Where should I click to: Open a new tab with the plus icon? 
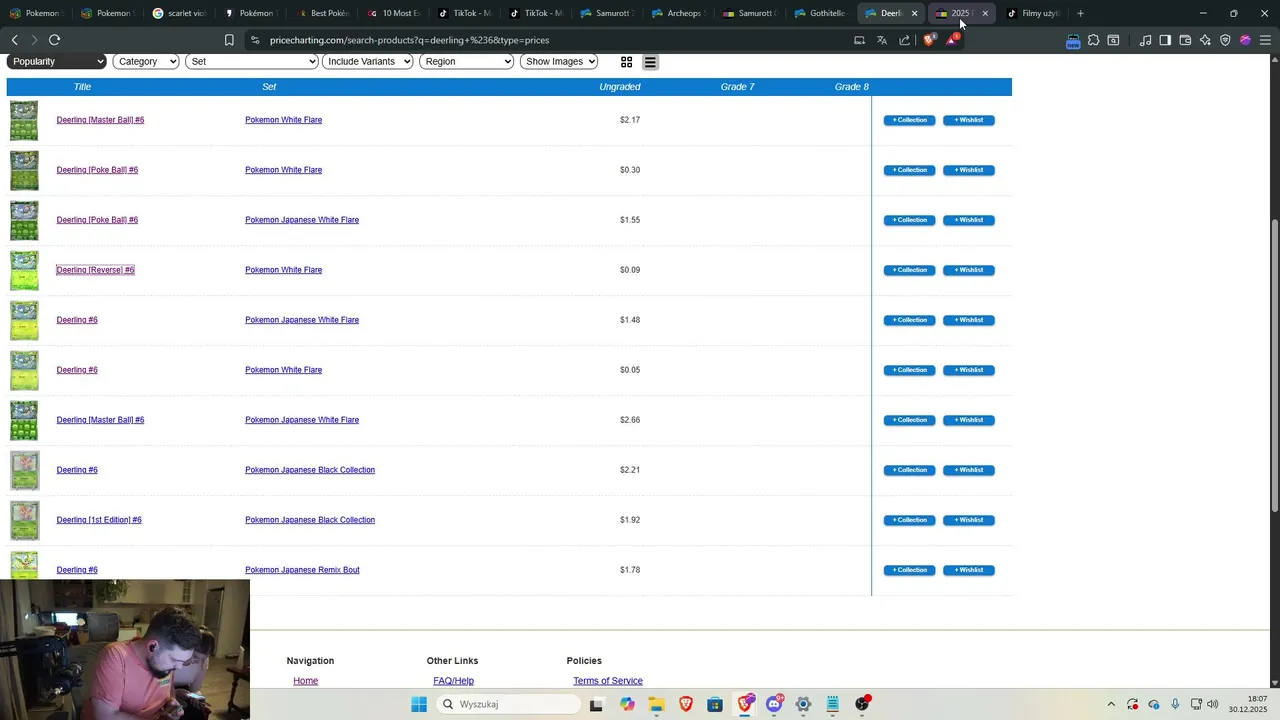[x=1080, y=13]
